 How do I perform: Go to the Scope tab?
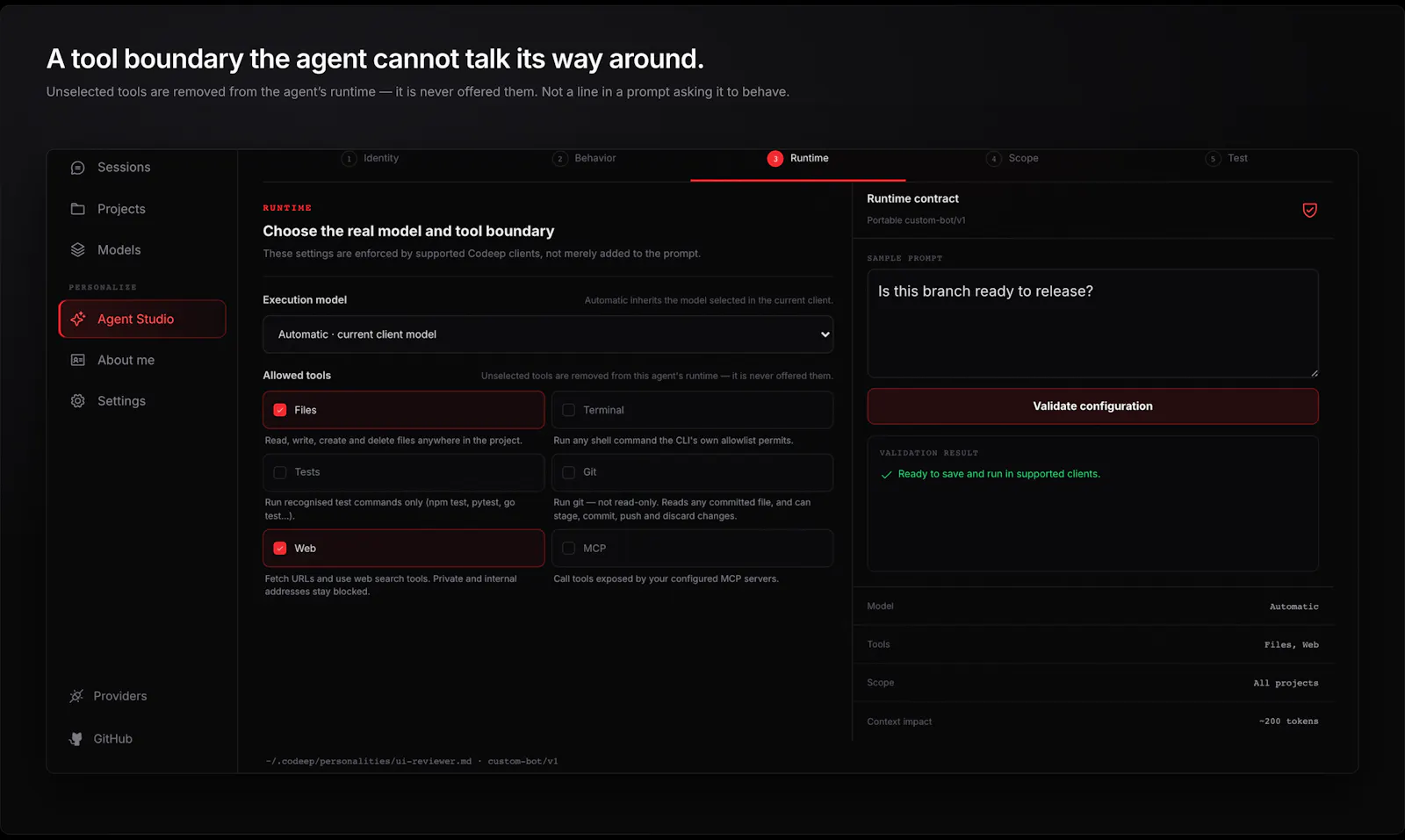(x=1023, y=159)
